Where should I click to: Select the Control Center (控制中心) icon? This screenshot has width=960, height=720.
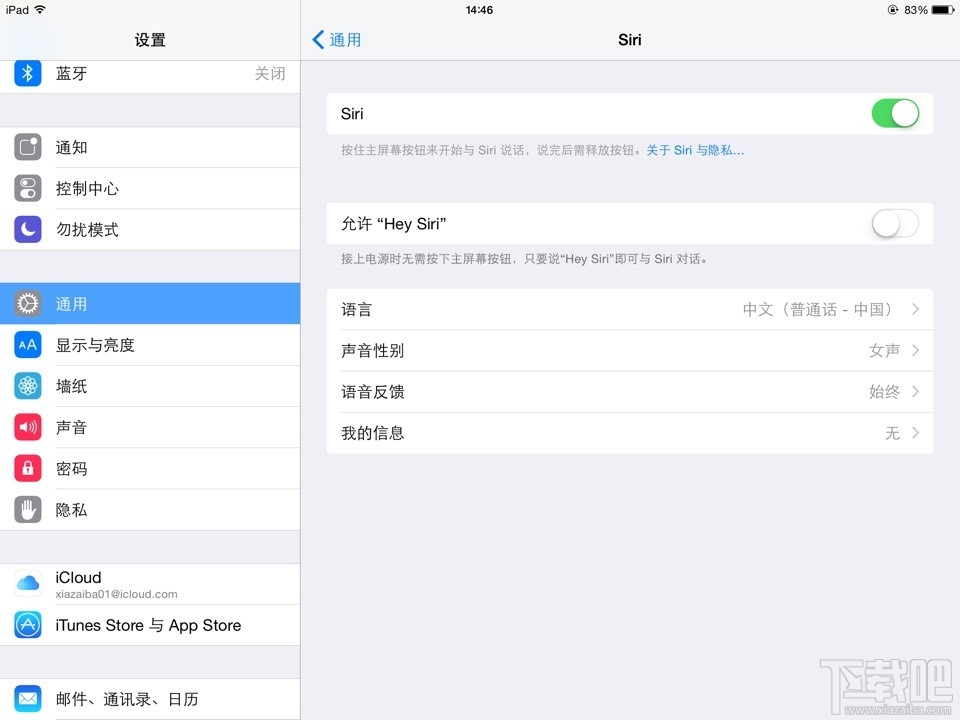click(x=26, y=188)
